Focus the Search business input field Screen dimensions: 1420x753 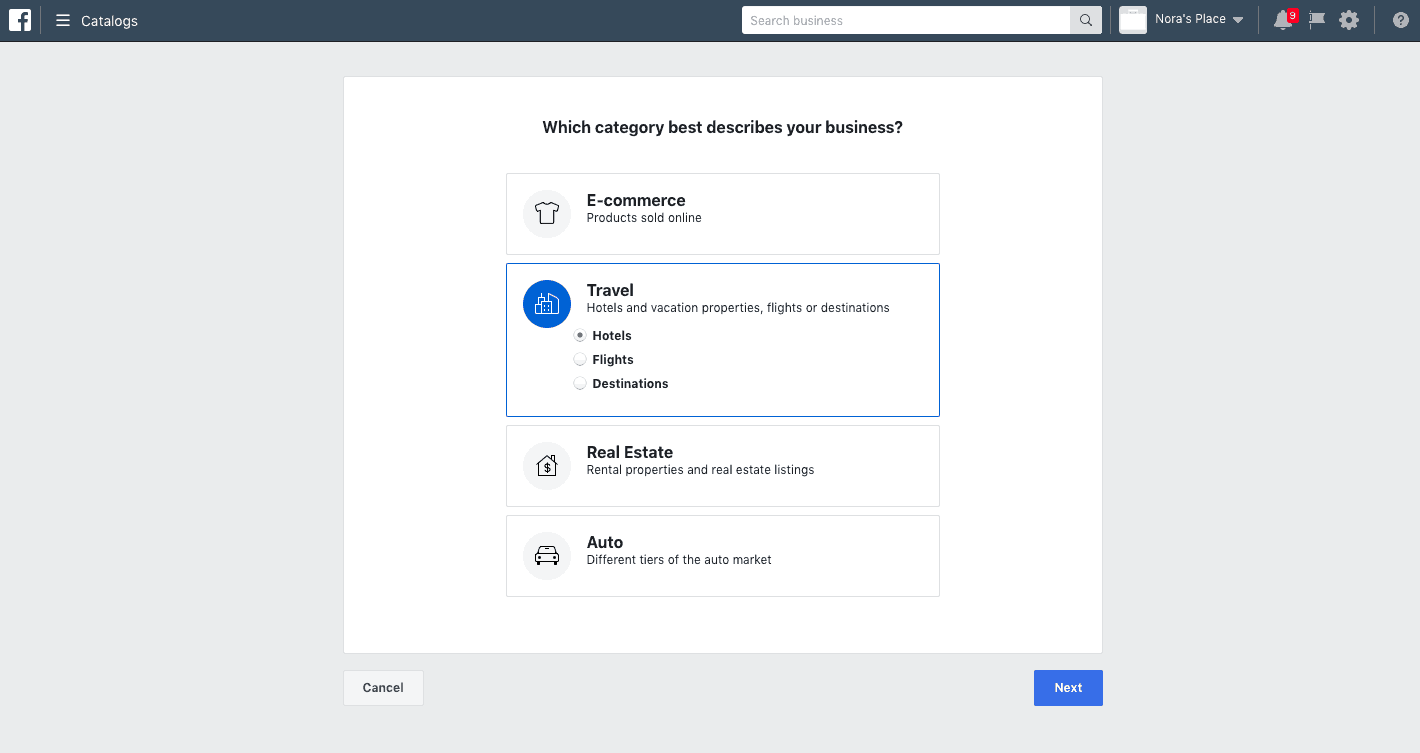point(905,20)
